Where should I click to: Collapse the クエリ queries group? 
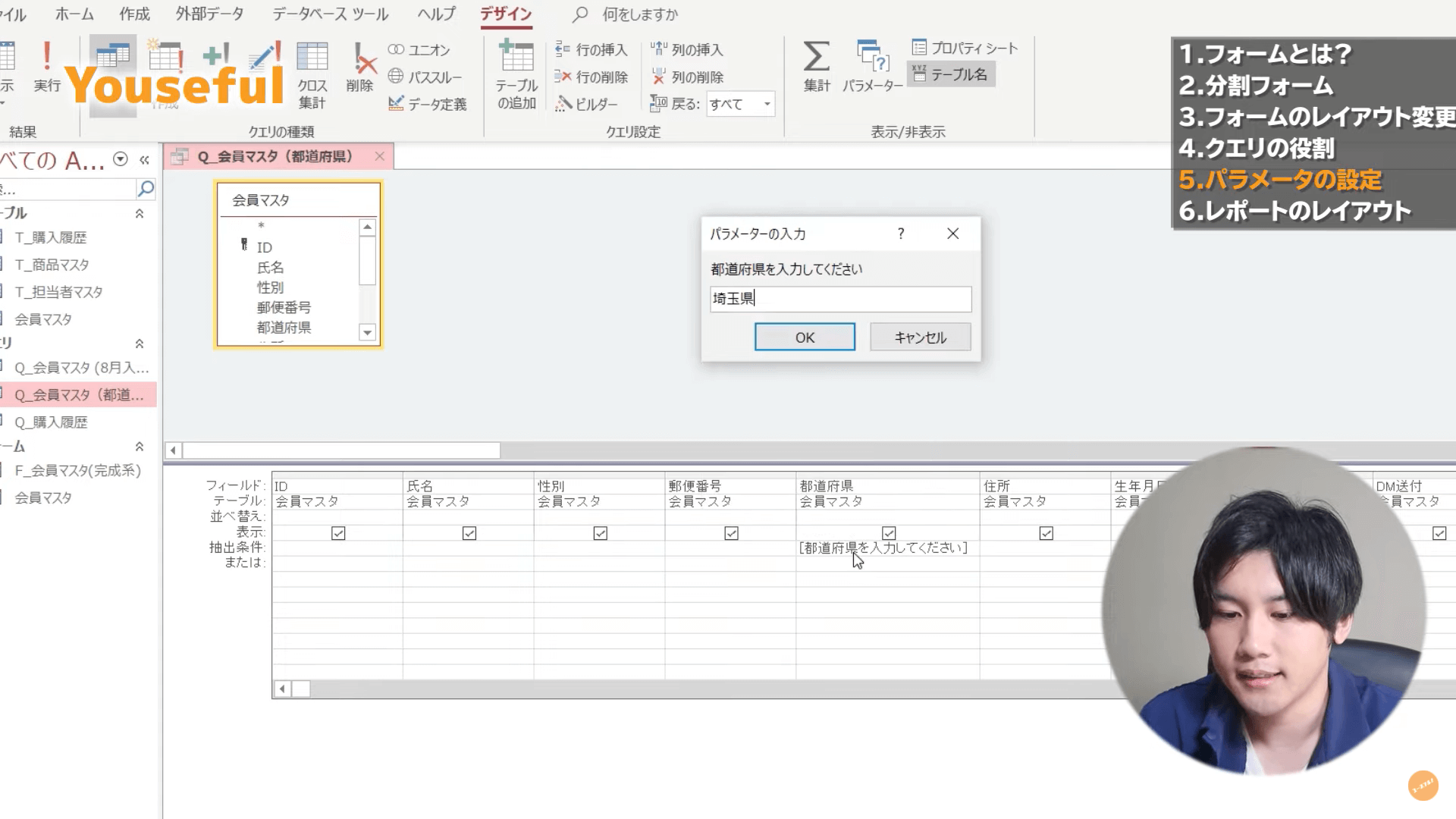coord(140,344)
